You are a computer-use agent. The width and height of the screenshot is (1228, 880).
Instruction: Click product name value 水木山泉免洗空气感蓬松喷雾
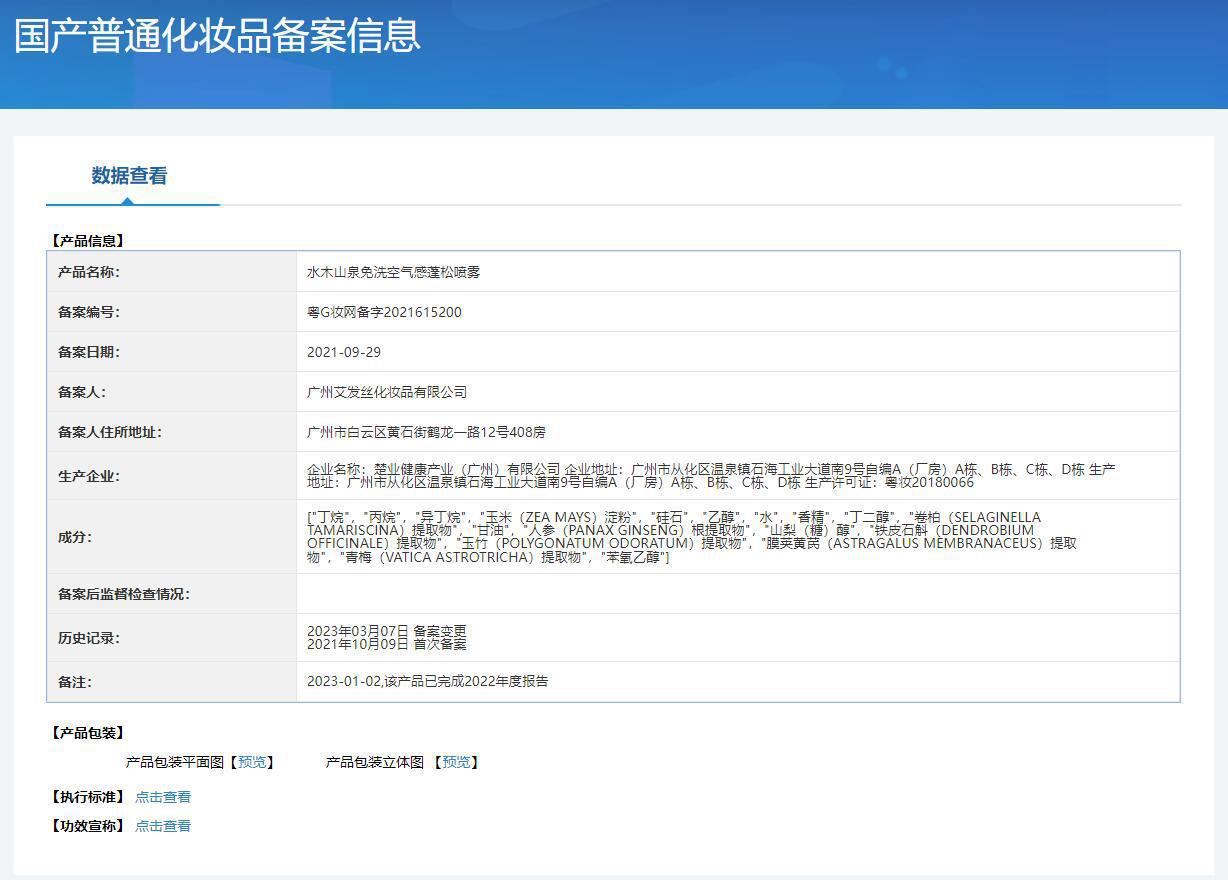point(393,272)
